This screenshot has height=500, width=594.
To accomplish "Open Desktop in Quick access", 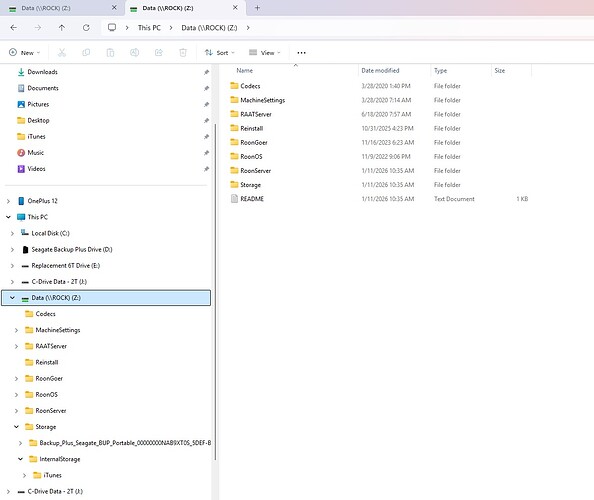I will point(38,120).
